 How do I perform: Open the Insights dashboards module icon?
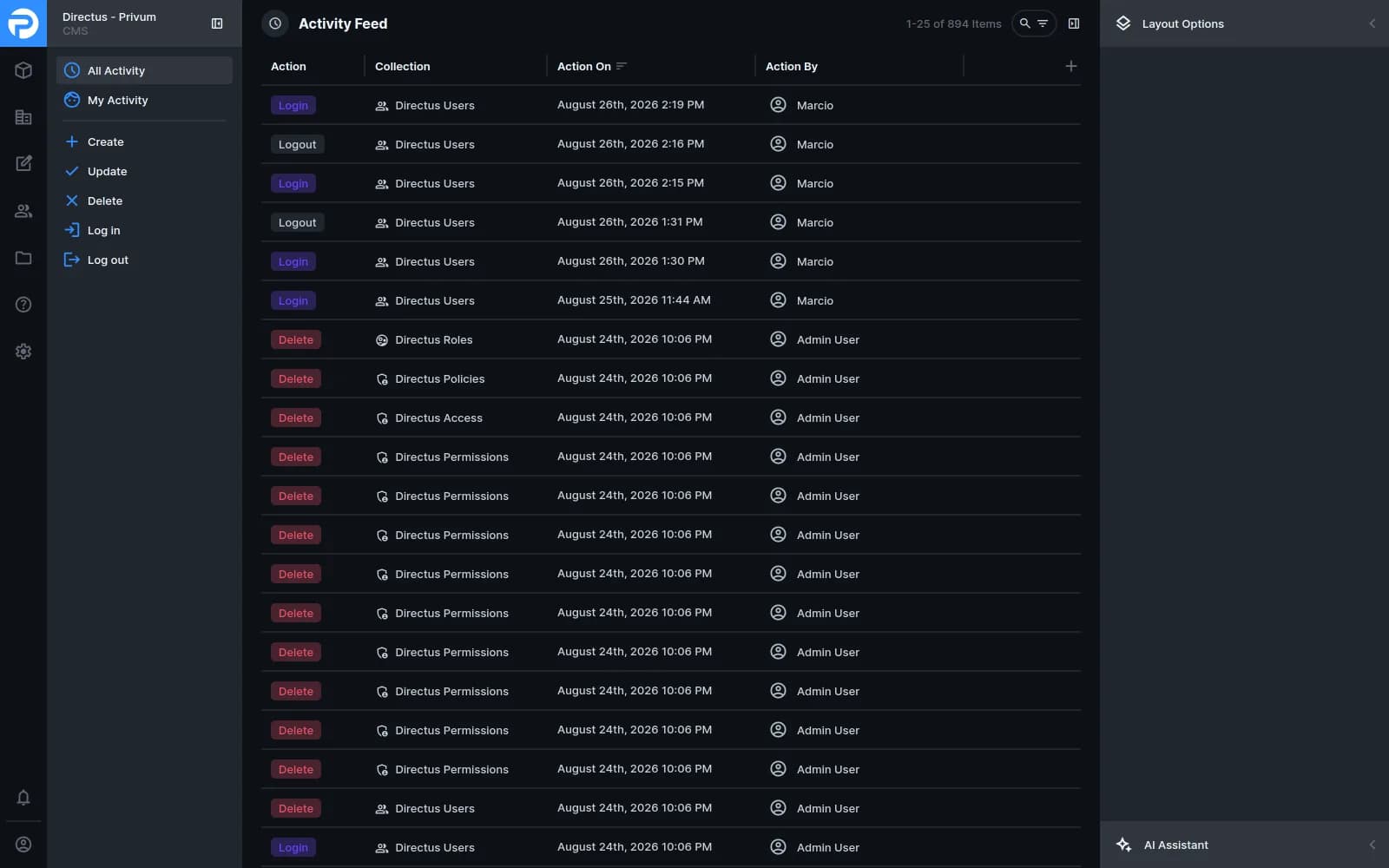pyautogui.click(x=23, y=117)
